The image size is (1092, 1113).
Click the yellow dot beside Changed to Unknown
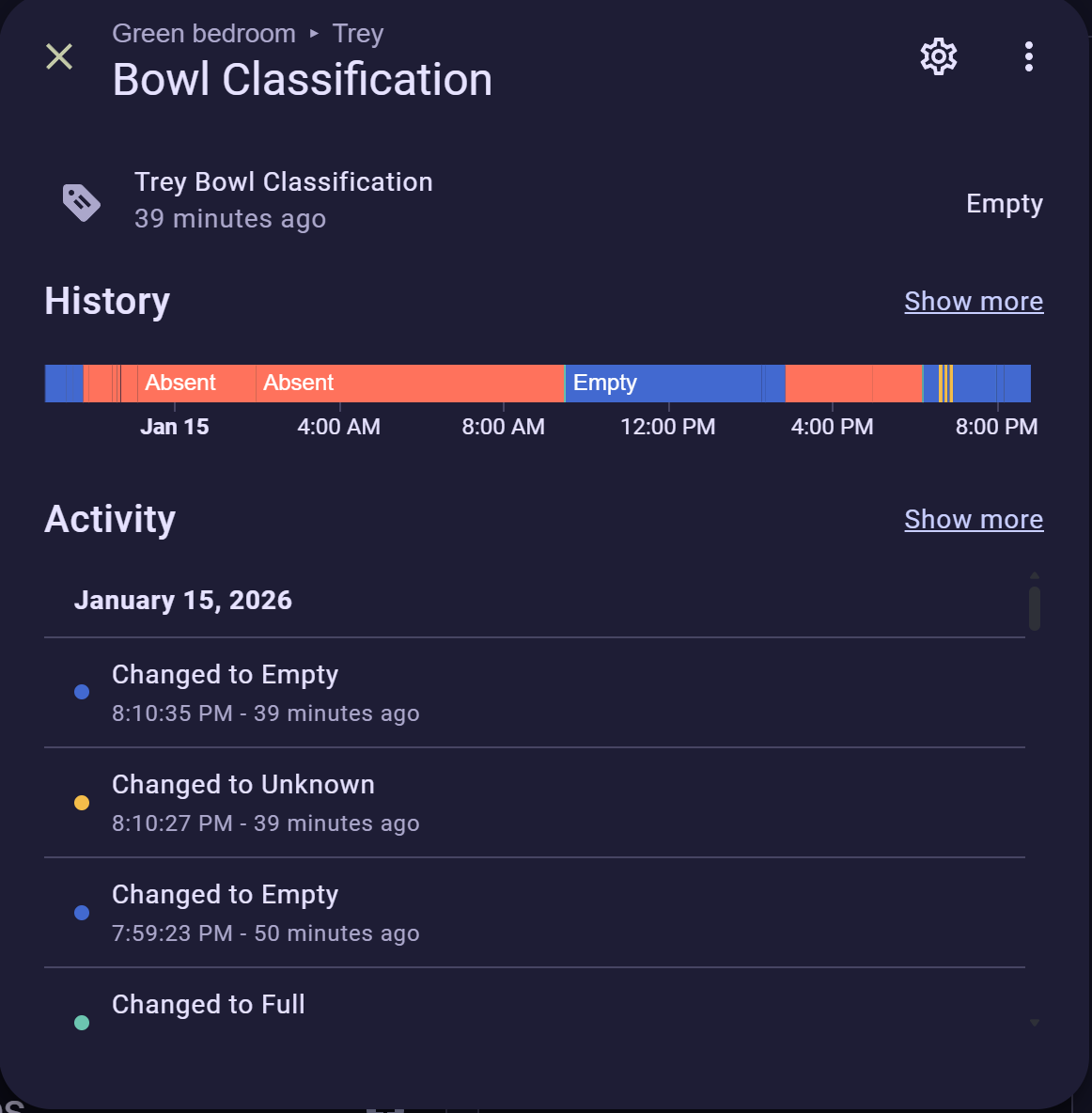[x=82, y=803]
